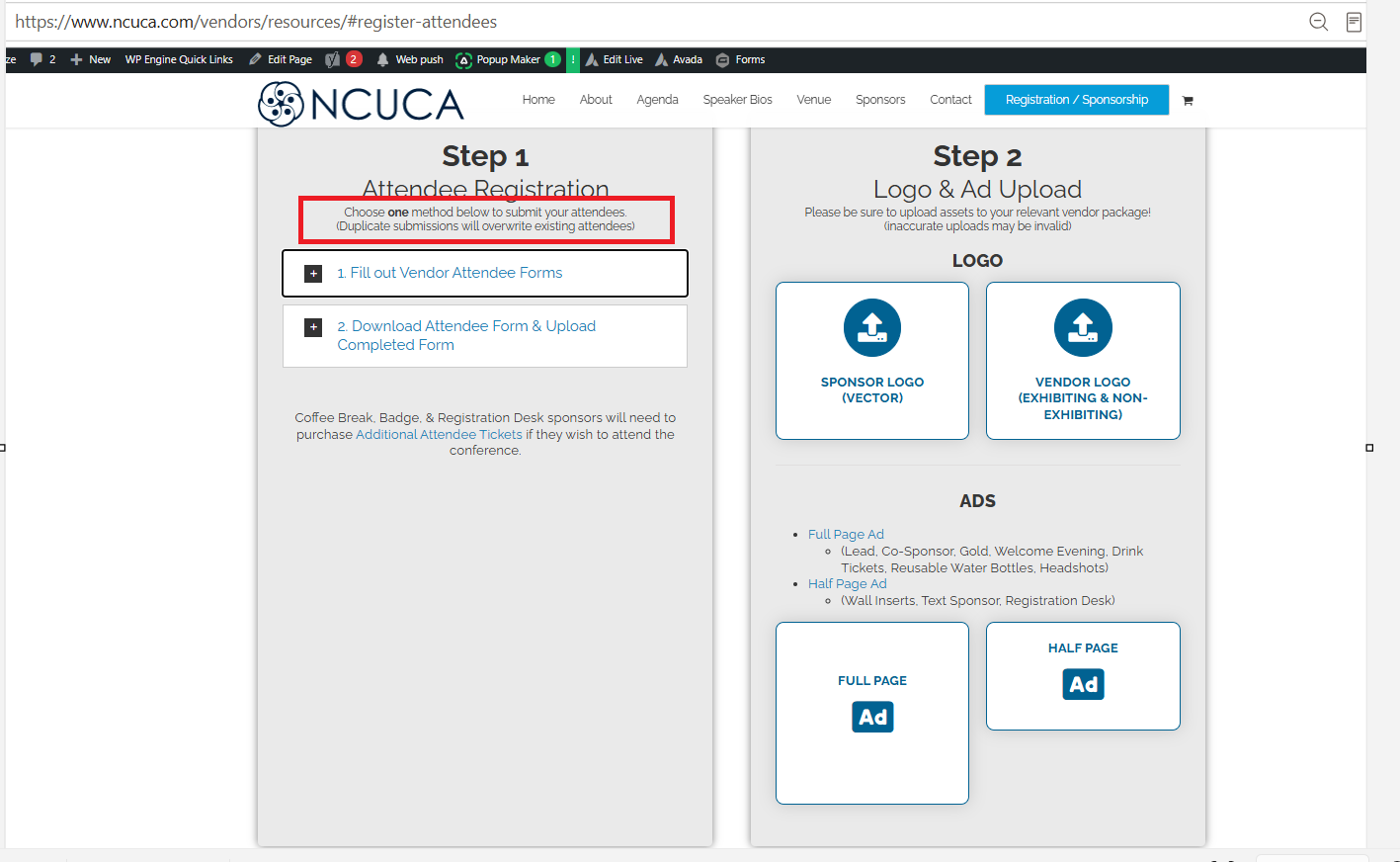Open the shopping cart icon
Viewport: 1400px width, 862px height.
click(x=1188, y=101)
